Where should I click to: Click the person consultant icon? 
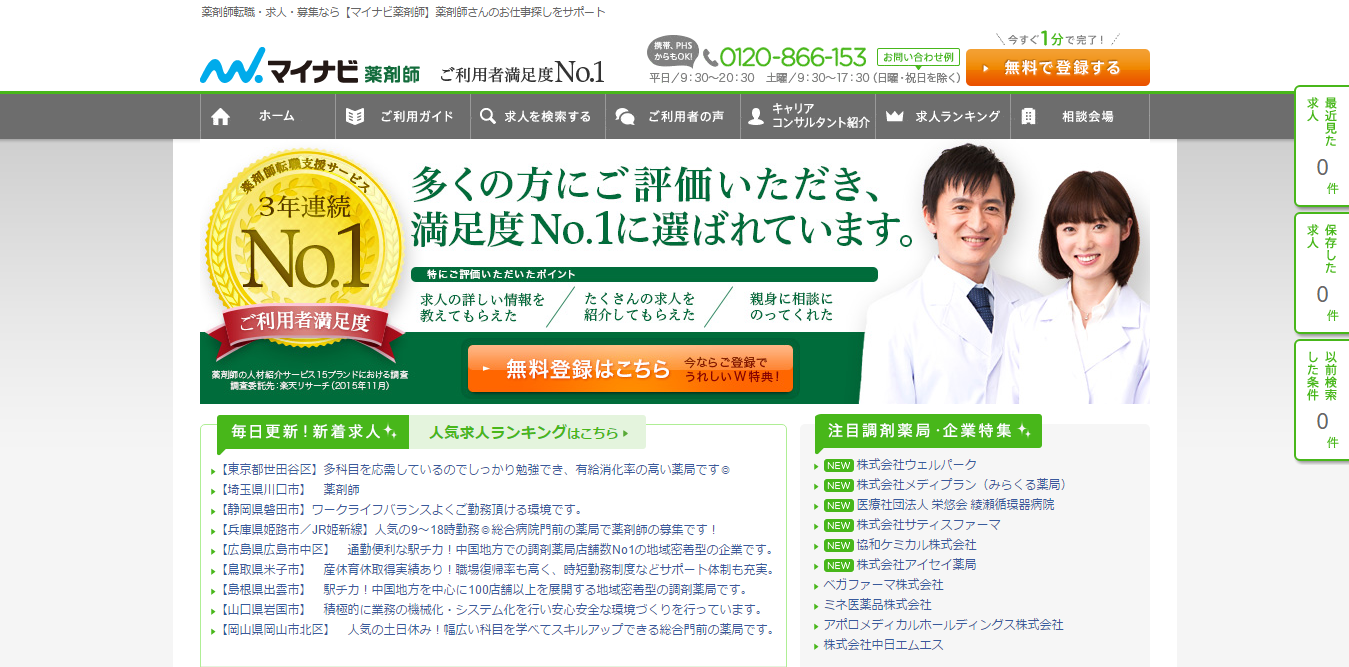pos(756,116)
